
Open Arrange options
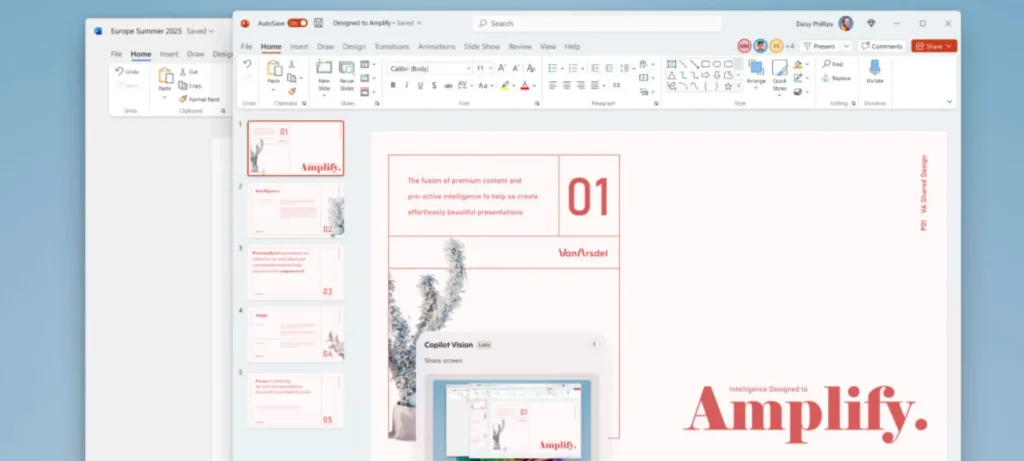pos(756,72)
